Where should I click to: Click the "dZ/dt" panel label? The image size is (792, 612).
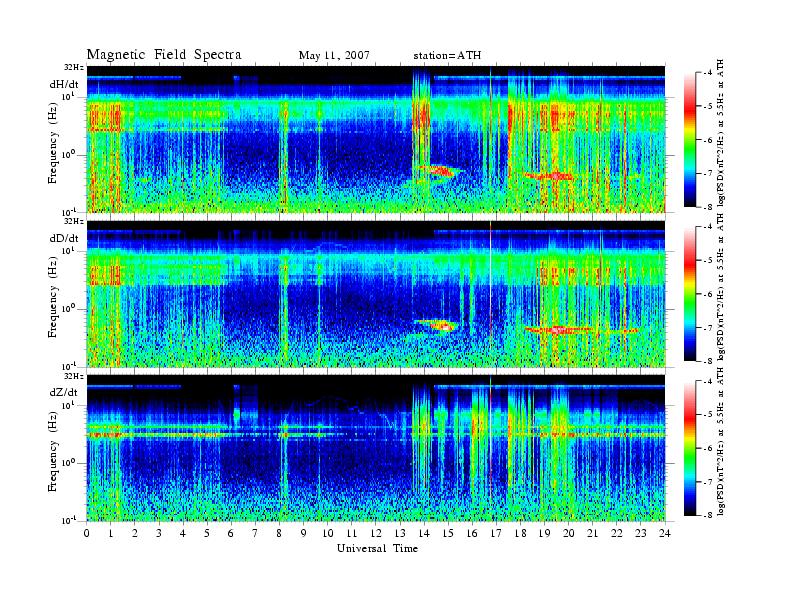tap(64, 392)
